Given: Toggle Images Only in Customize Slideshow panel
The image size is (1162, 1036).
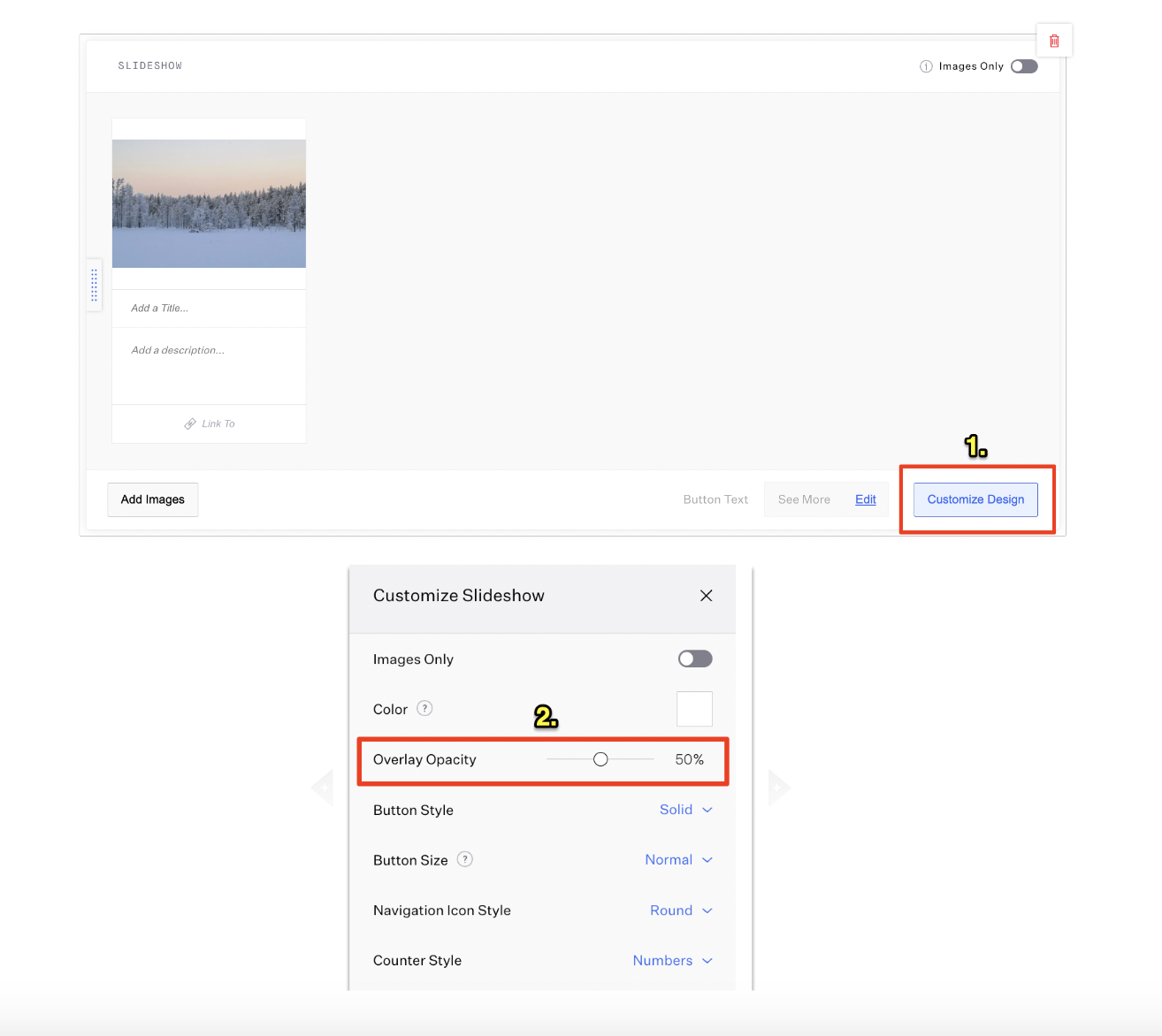Looking at the screenshot, I should point(695,659).
